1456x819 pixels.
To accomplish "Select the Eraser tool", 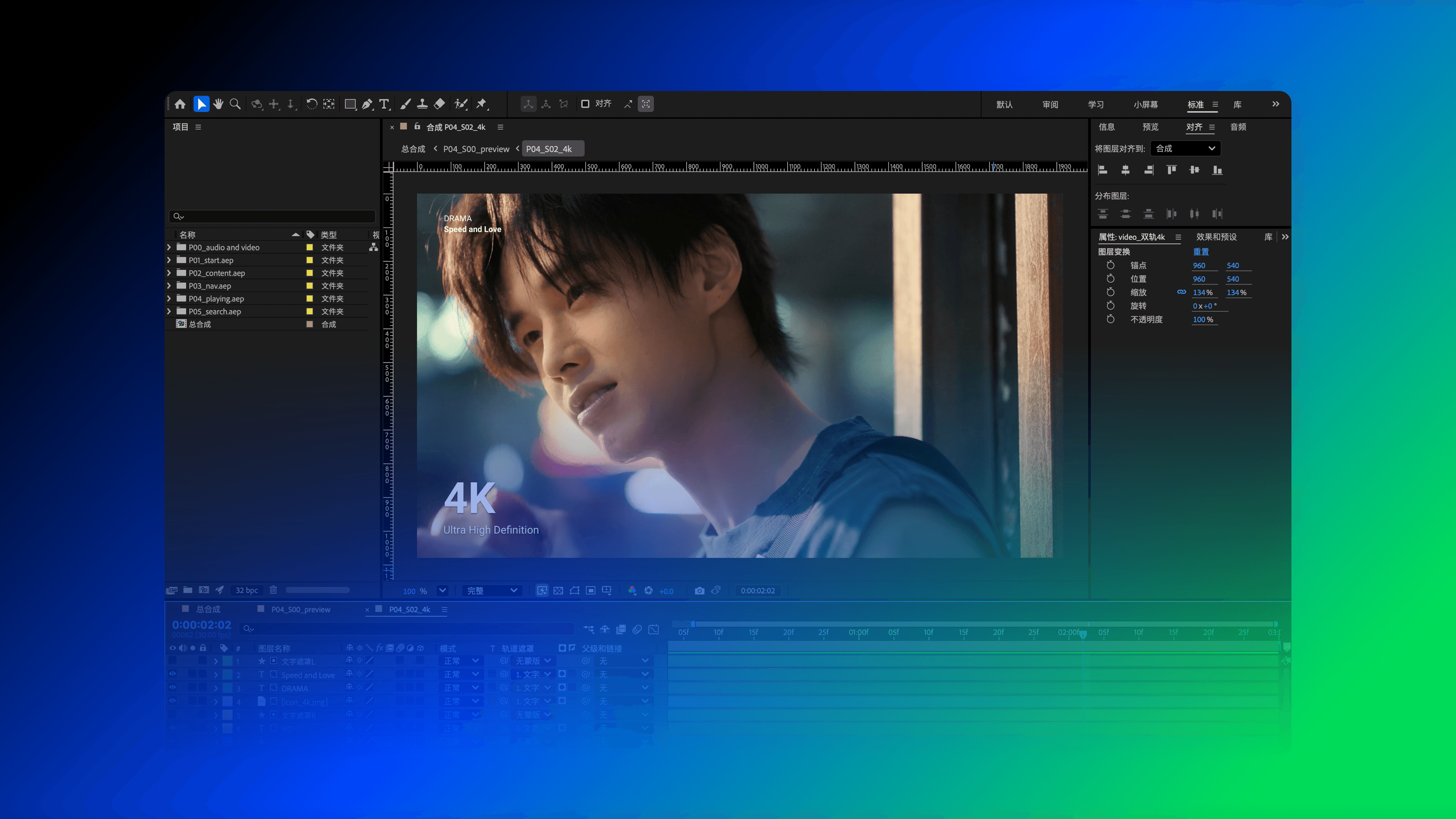I will click(439, 104).
